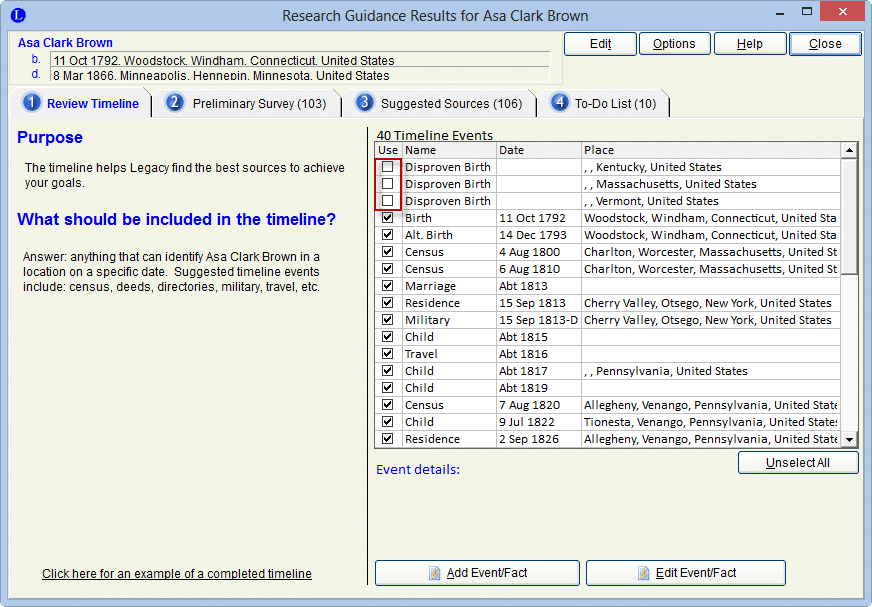Screen dimensions: 872x607
Task: Click the Use column header
Action: (x=388, y=150)
